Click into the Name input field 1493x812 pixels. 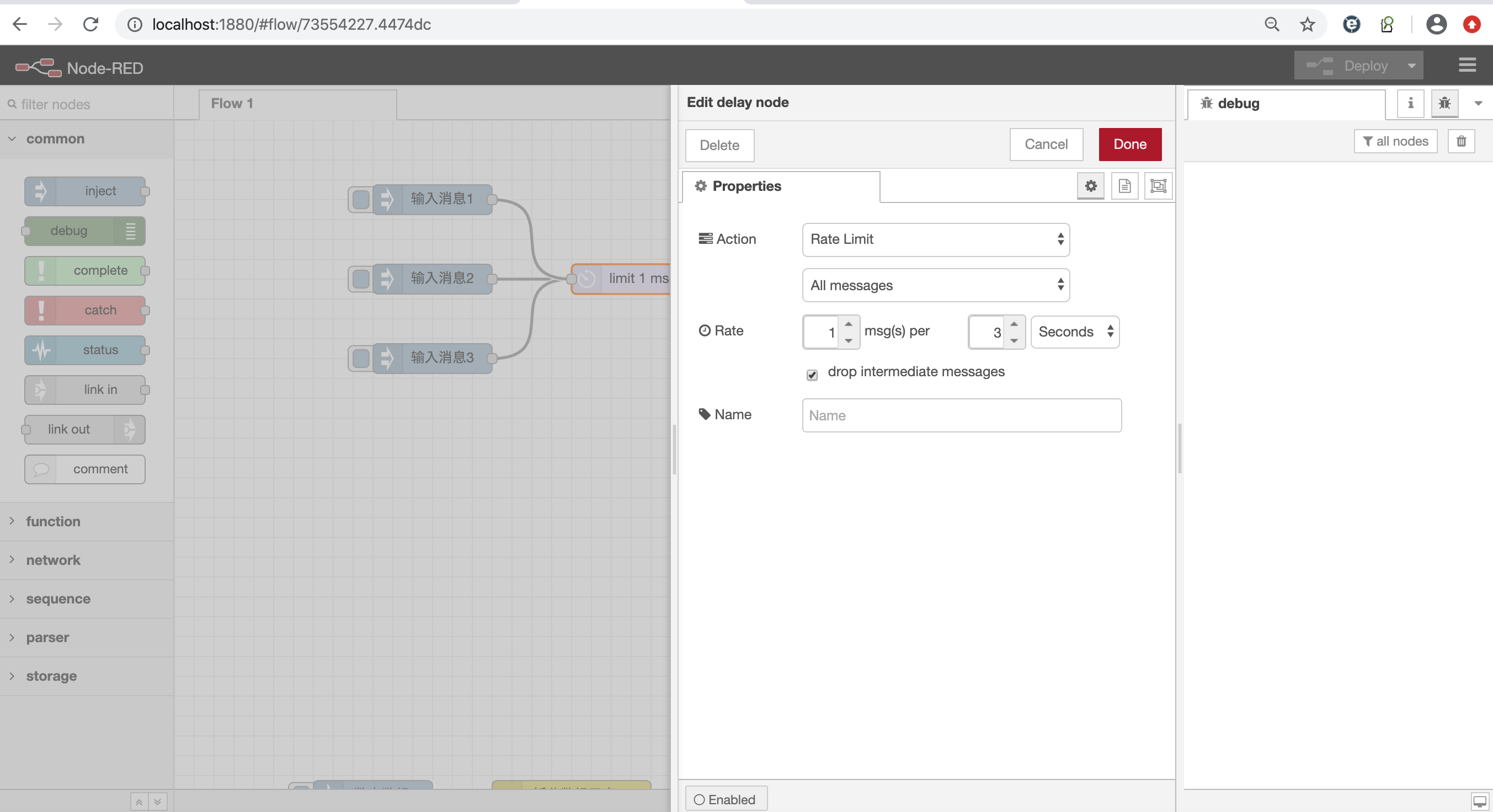(962, 415)
